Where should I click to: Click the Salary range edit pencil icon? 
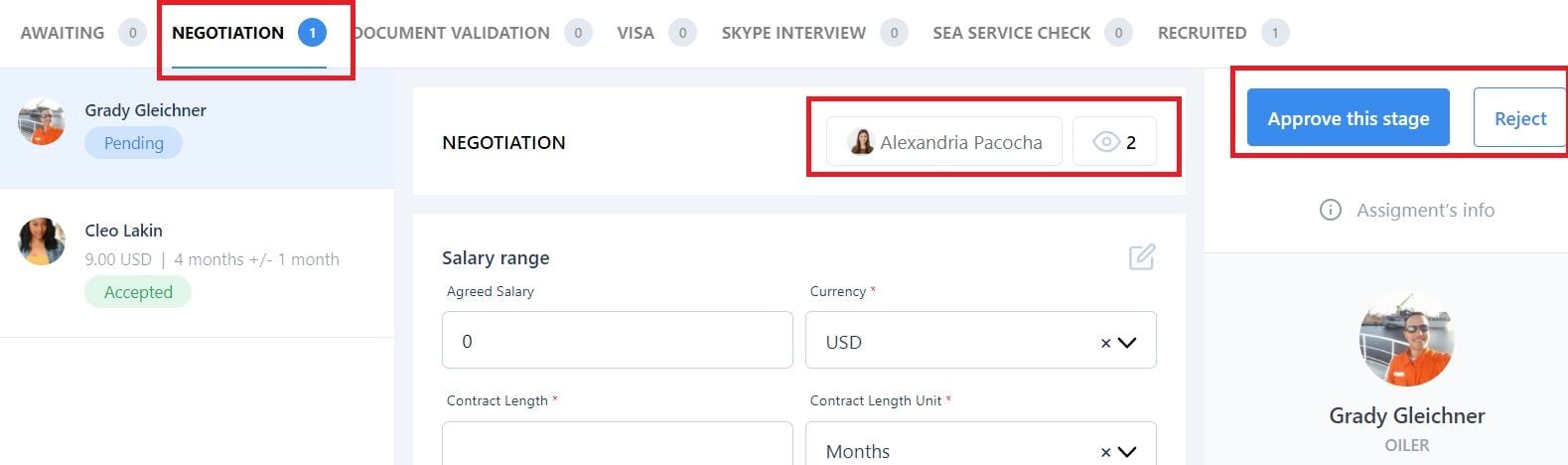pos(1141,257)
